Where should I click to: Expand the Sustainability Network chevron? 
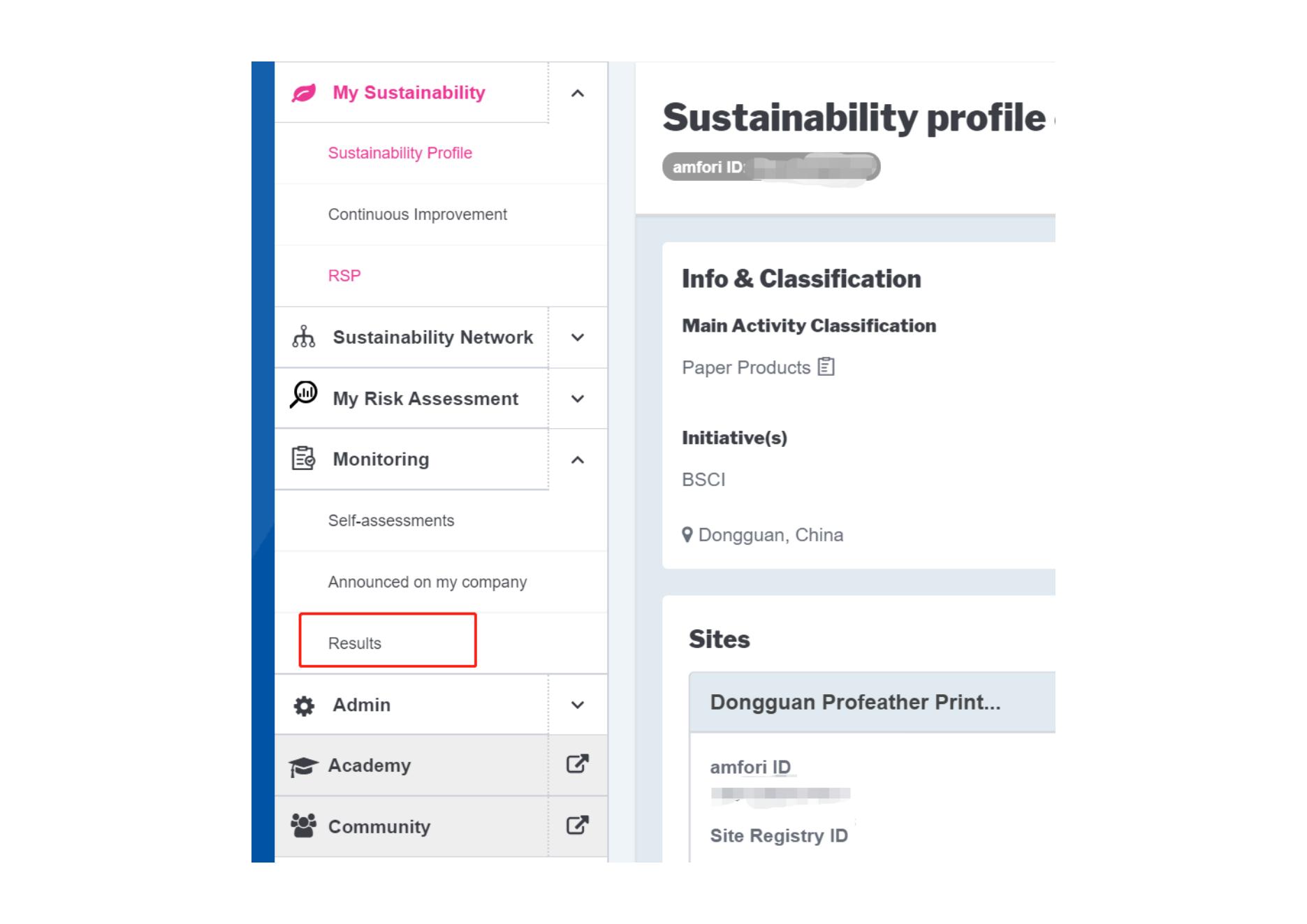[578, 337]
